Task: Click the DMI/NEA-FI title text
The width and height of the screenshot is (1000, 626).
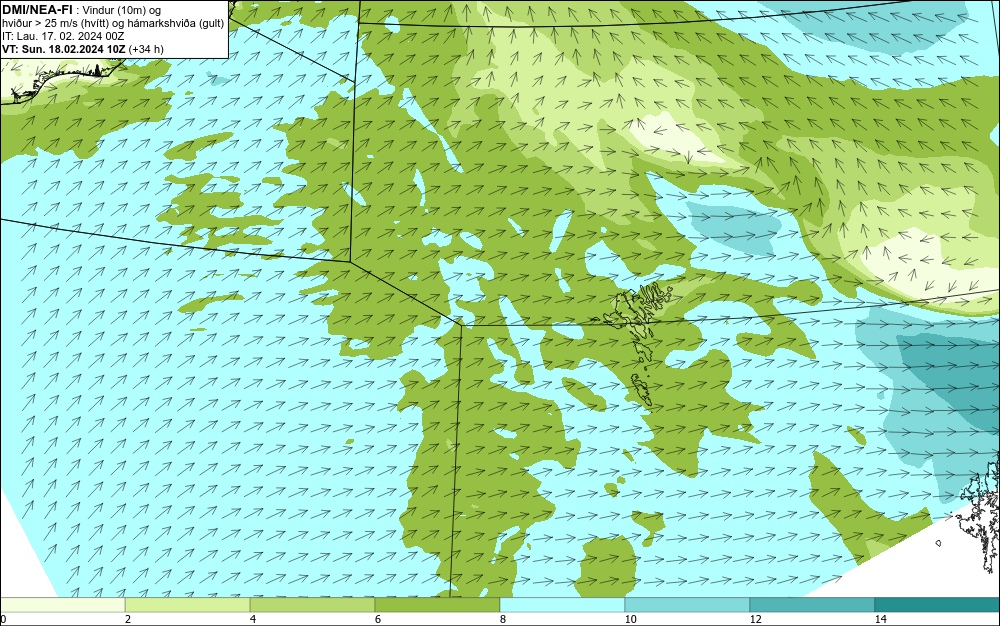Action: [x=37, y=10]
